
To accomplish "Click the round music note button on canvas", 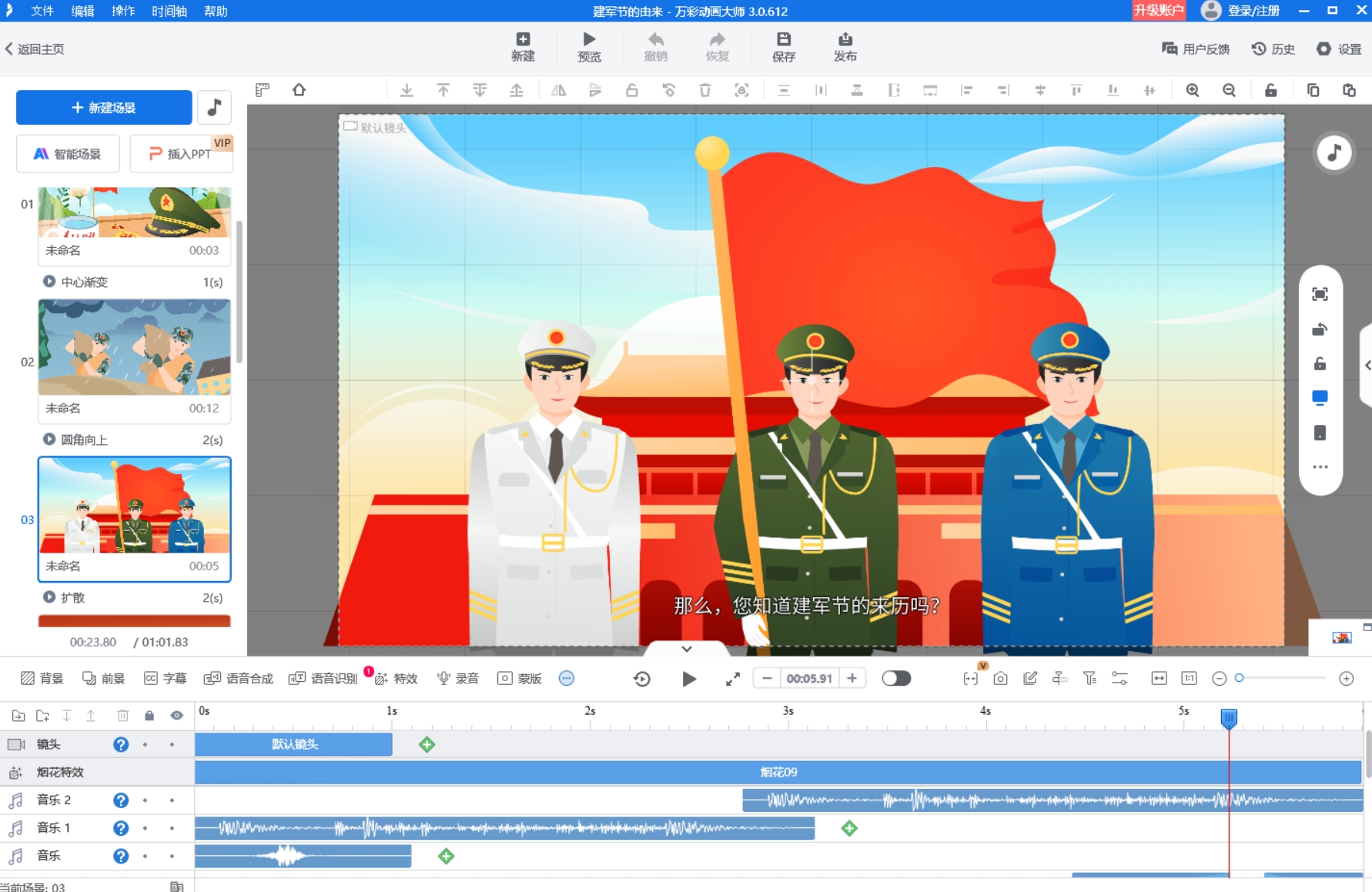I will (x=1334, y=152).
